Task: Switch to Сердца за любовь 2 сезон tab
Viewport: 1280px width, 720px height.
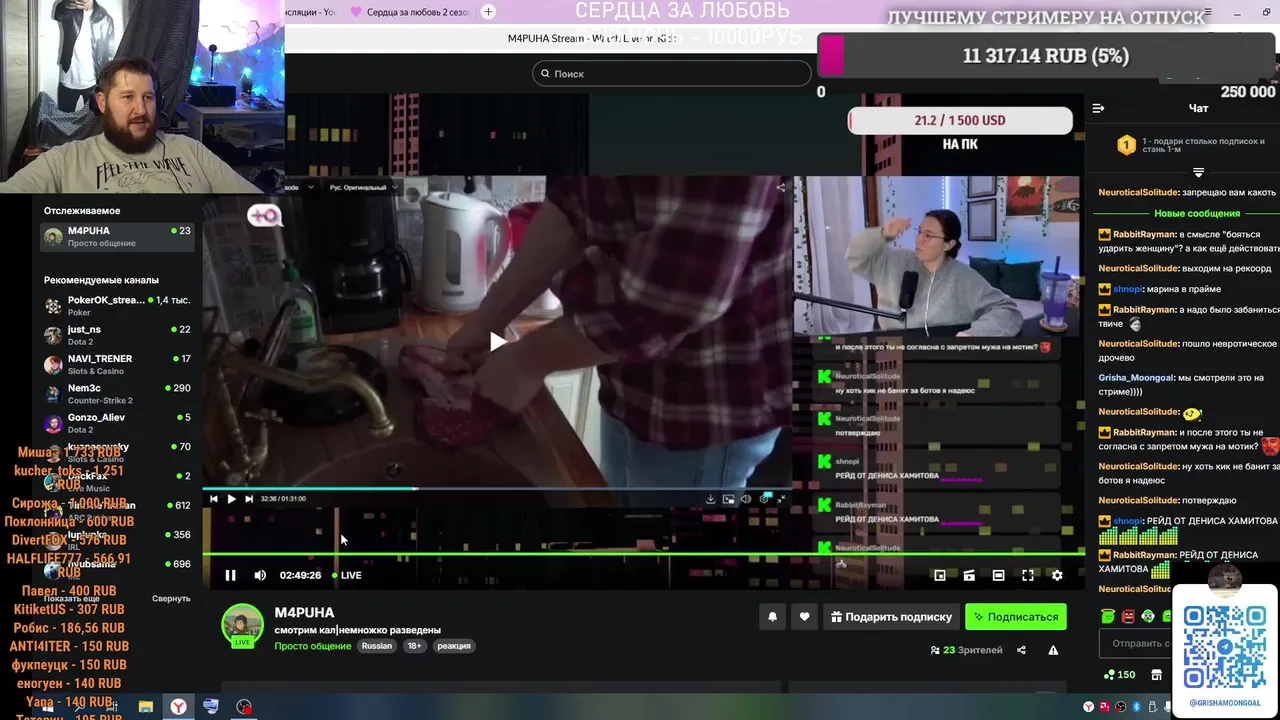Action: [x=411, y=12]
